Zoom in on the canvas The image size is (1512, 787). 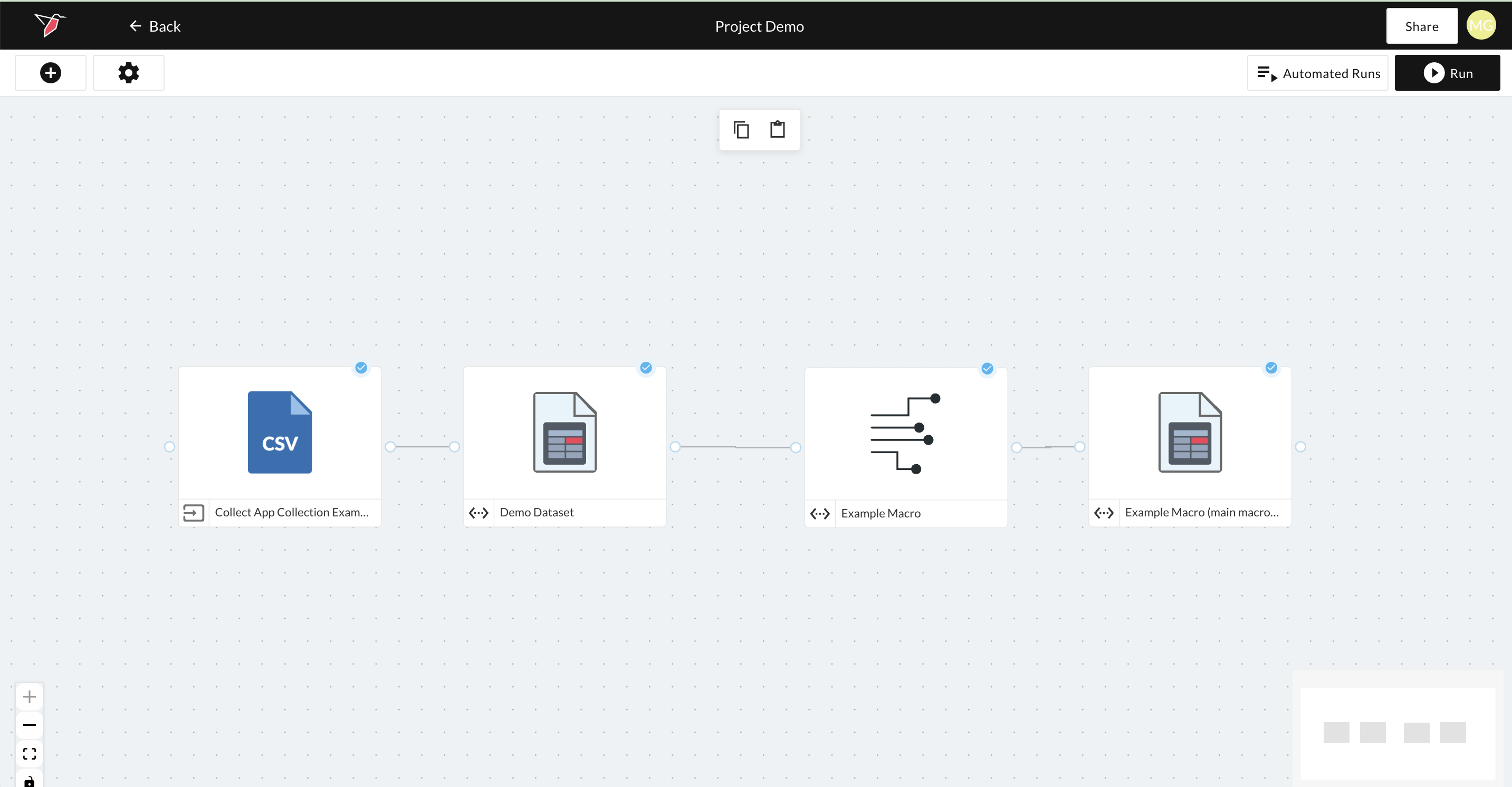30,696
